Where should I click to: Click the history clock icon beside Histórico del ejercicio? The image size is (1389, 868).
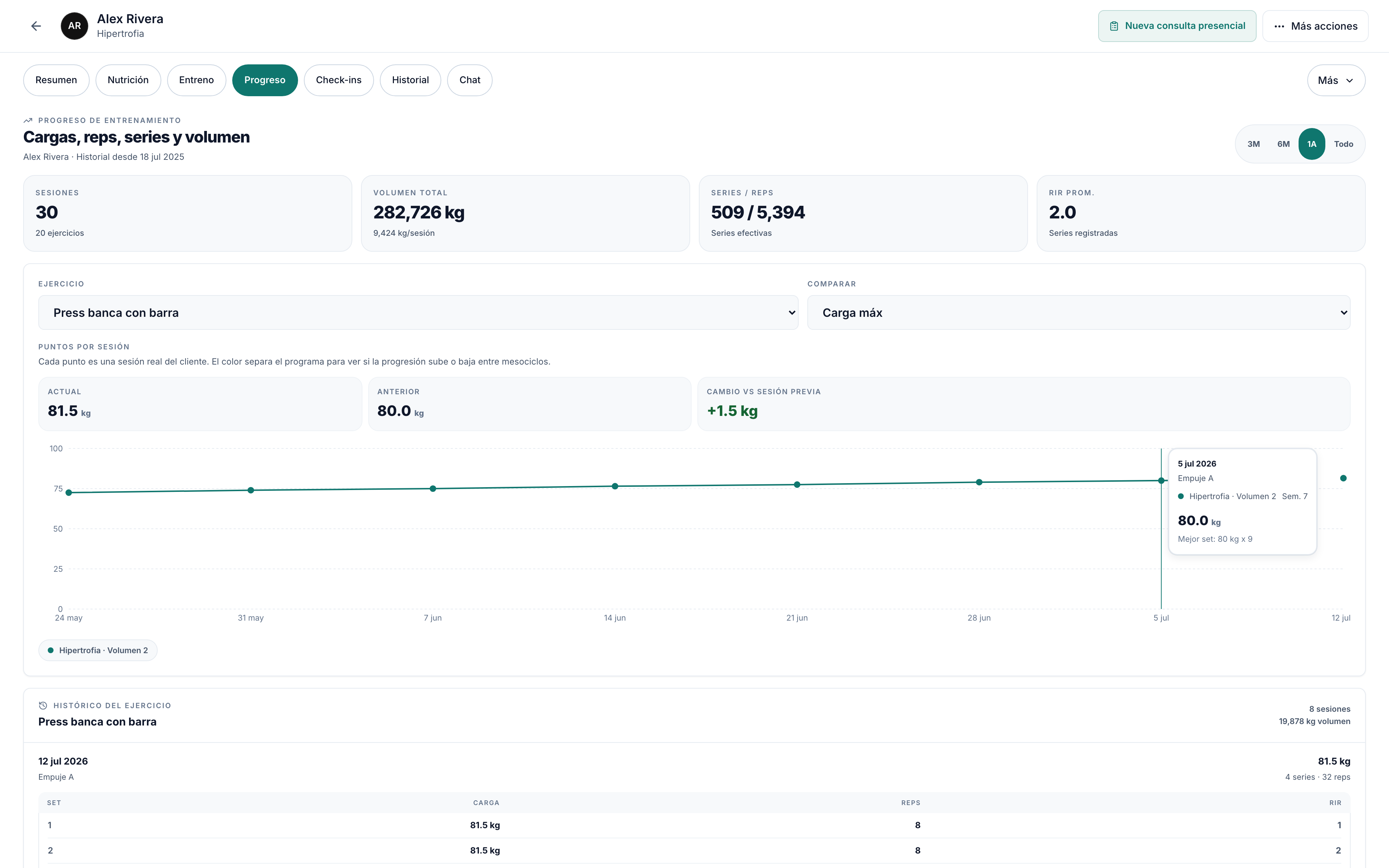[43, 706]
